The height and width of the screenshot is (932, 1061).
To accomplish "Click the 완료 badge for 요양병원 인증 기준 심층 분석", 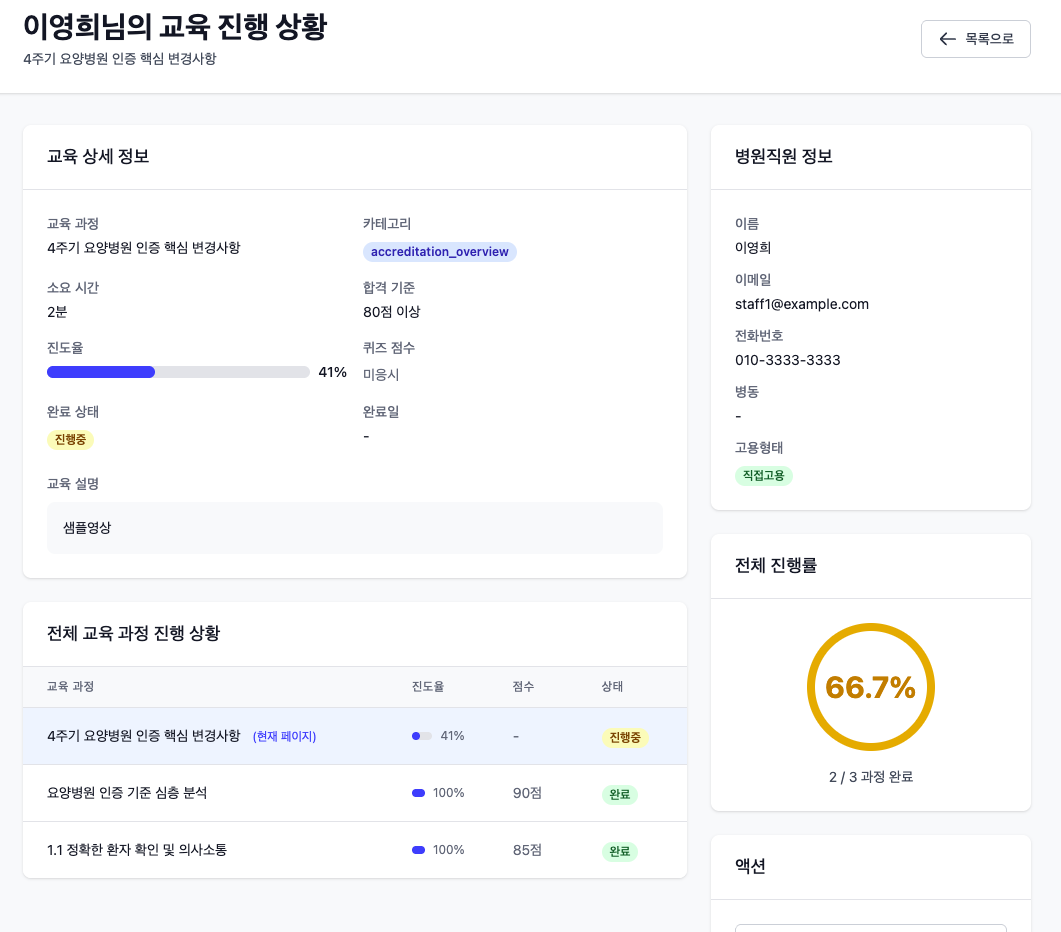I will point(619,793).
